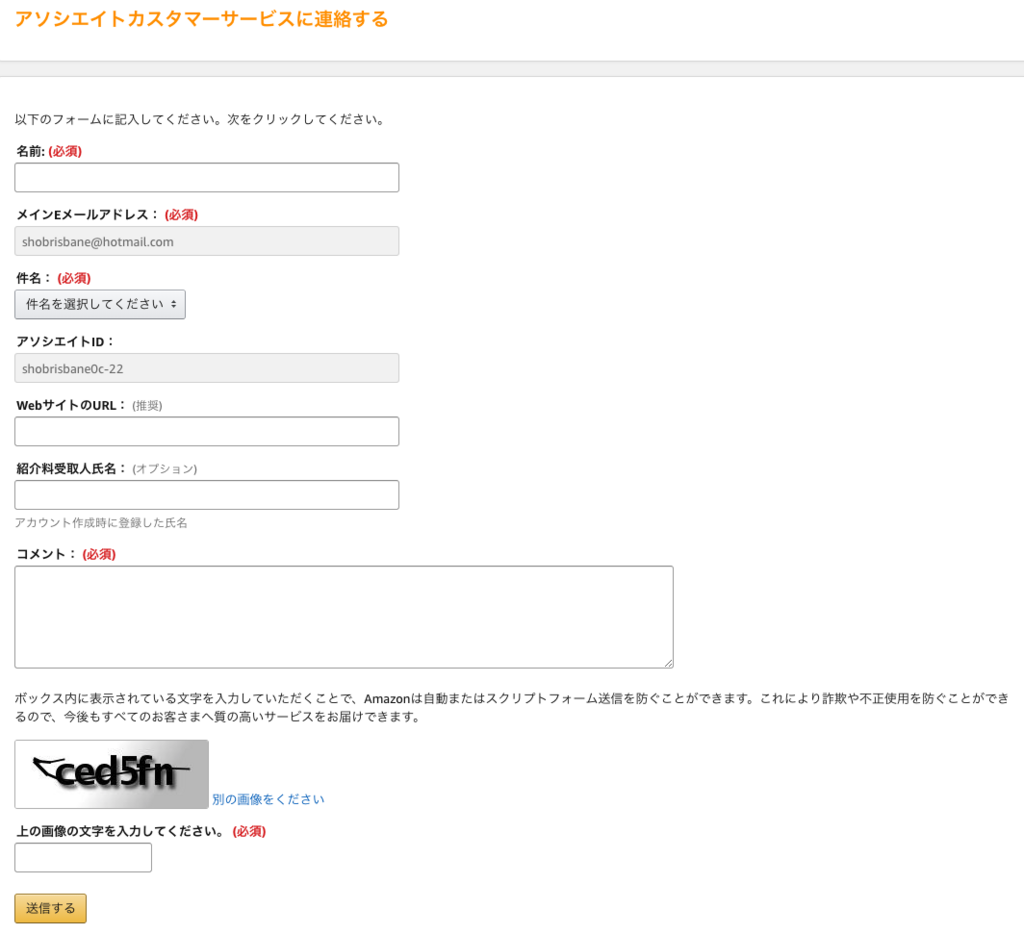Click the 名前 name input field
The height and width of the screenshot is (934, 1024).
206,178
